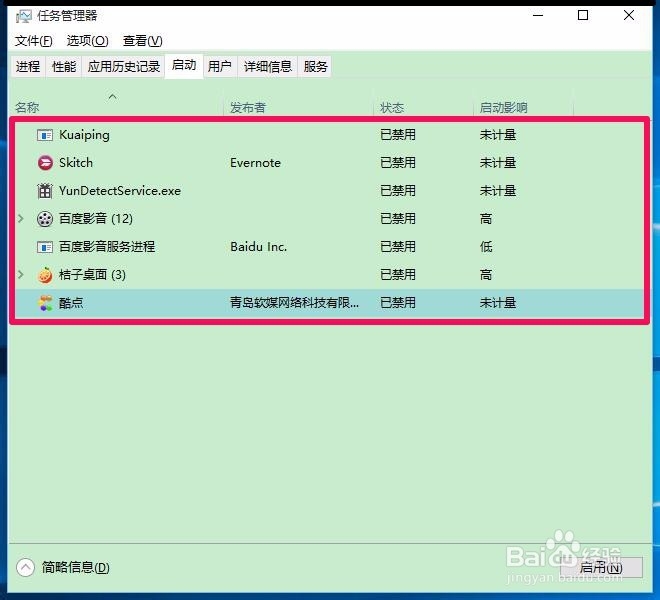Toggle sort arrow above 名称 column
The width and height of the screenshot is (660, 600).
(112, 97)
